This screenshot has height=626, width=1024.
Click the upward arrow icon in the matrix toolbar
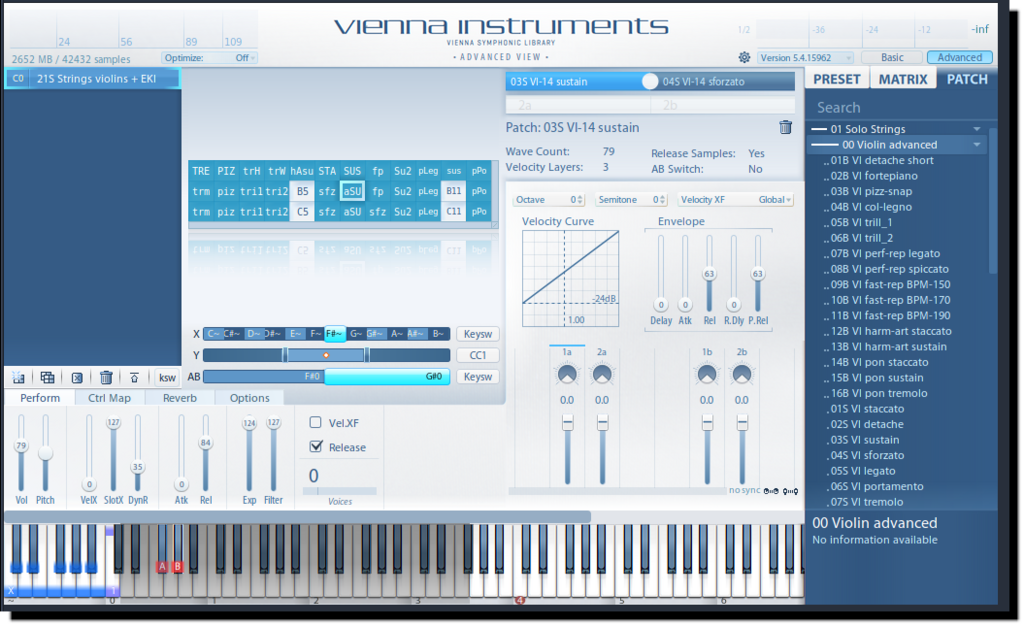click(134, 377)
